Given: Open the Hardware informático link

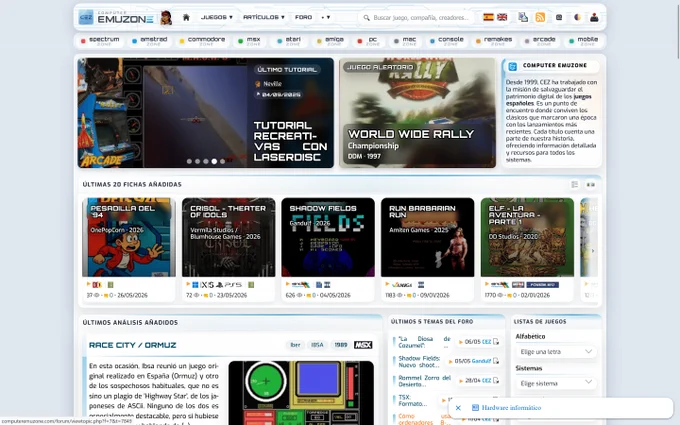Looking at the screenshot, I should click(x=511, y=408).
